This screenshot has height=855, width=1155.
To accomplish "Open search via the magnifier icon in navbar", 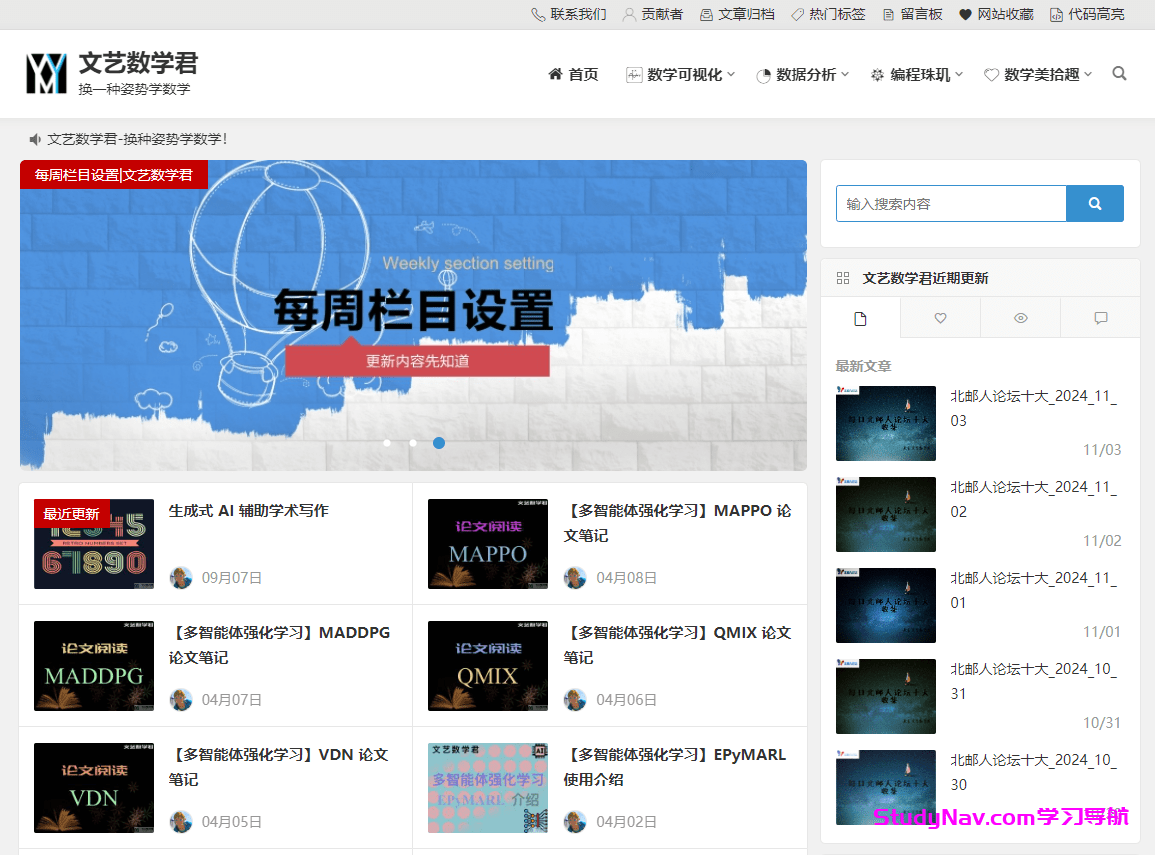I will [1119, 73].
